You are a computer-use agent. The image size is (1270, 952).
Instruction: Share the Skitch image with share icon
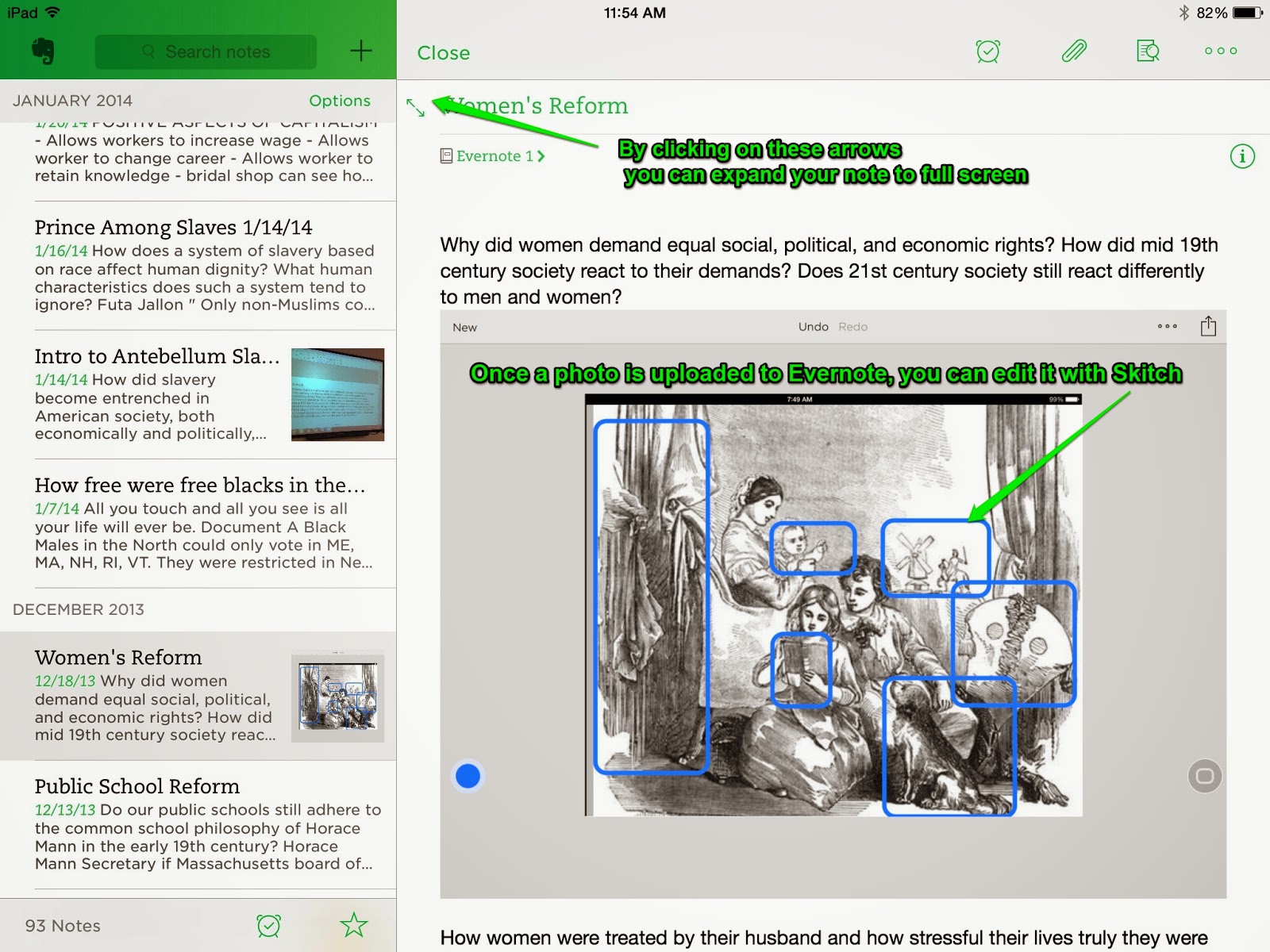coord(1208,326)
